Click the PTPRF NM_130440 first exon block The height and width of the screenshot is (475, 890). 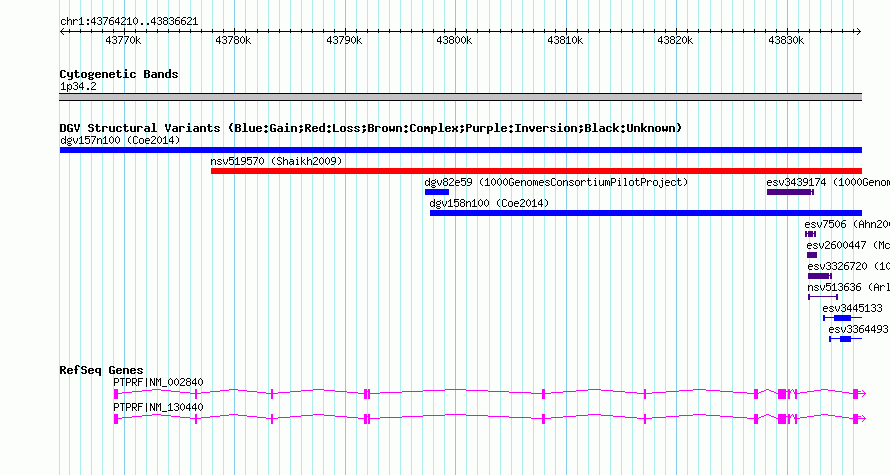coord(116,419)
